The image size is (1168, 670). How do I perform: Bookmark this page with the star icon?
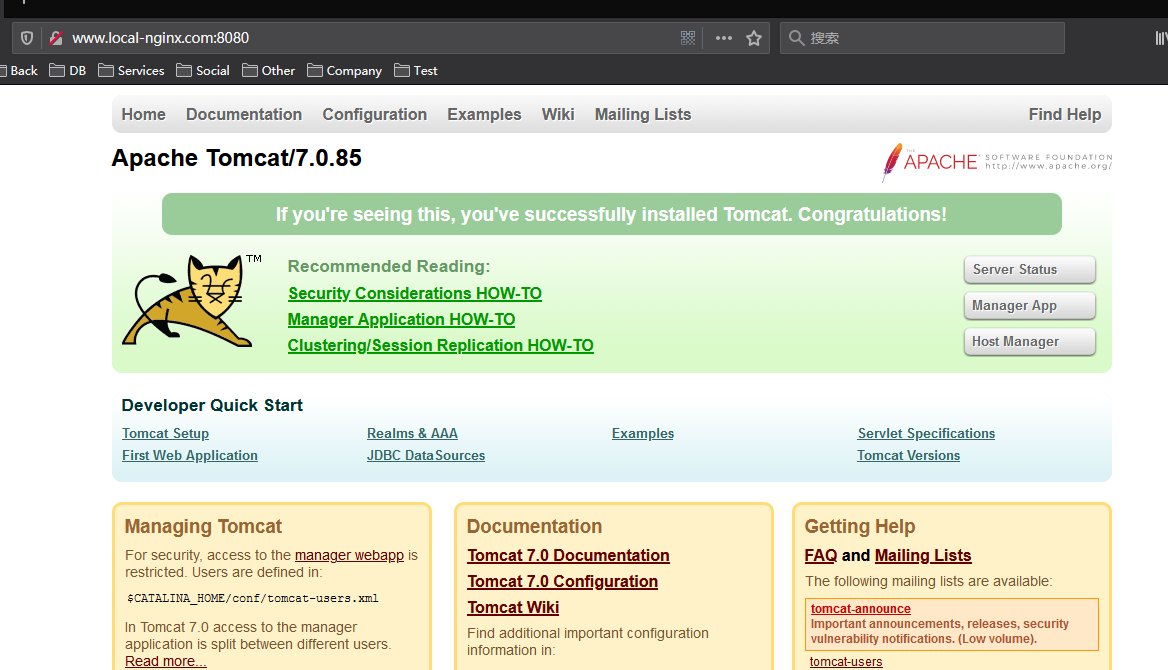point(754,38)
